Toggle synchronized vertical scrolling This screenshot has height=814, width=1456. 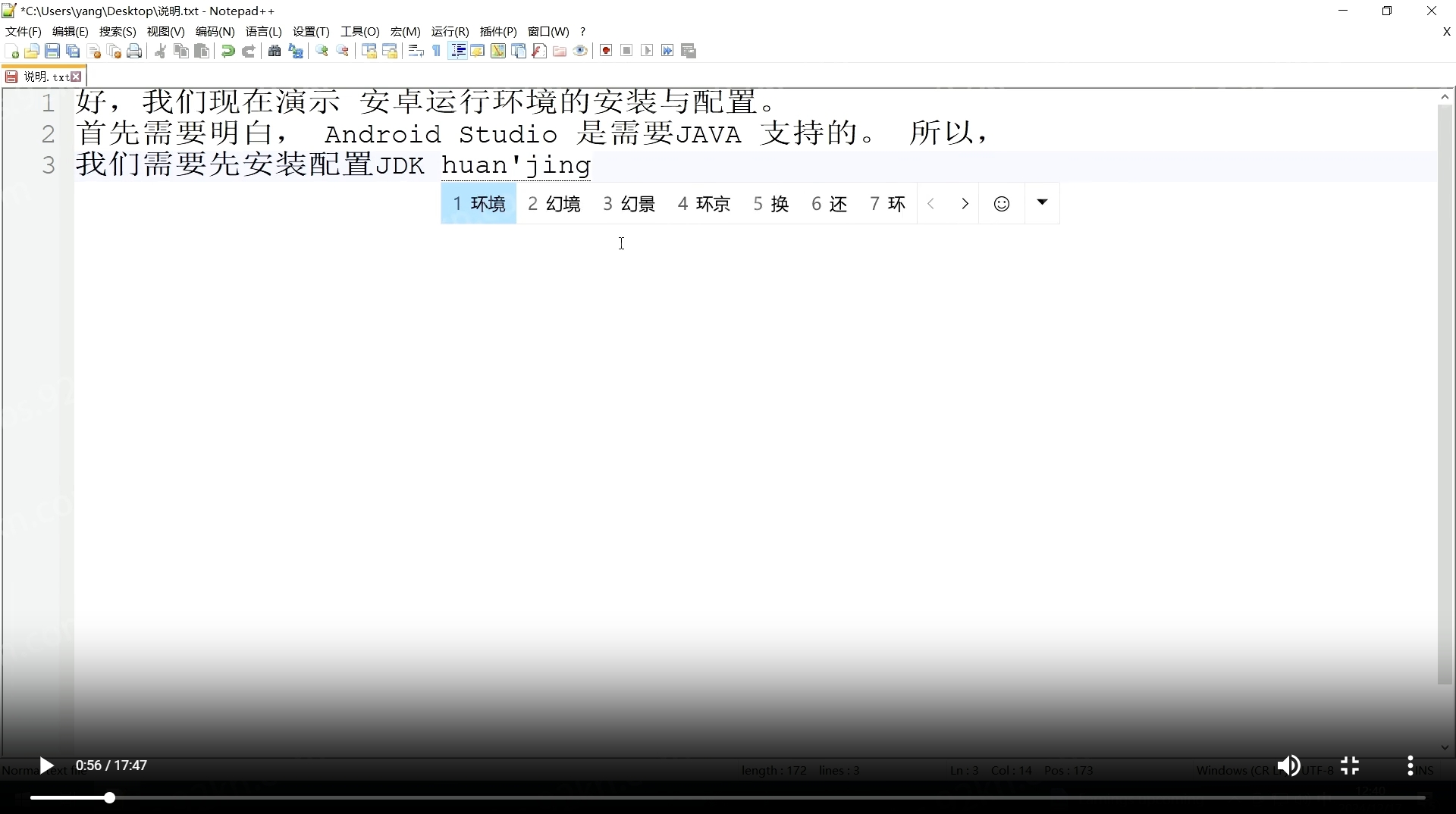tap(369, 51)
